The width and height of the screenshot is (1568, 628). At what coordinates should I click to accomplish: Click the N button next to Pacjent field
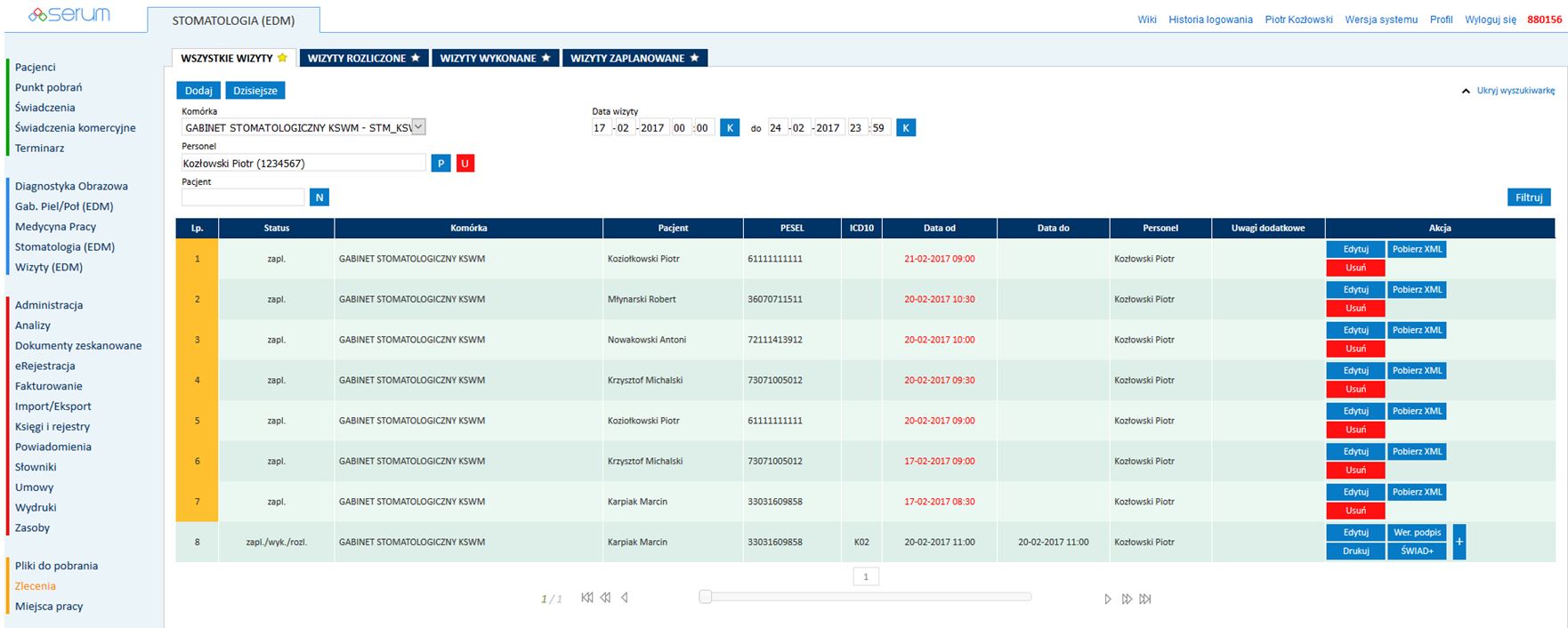click(319, 197)
